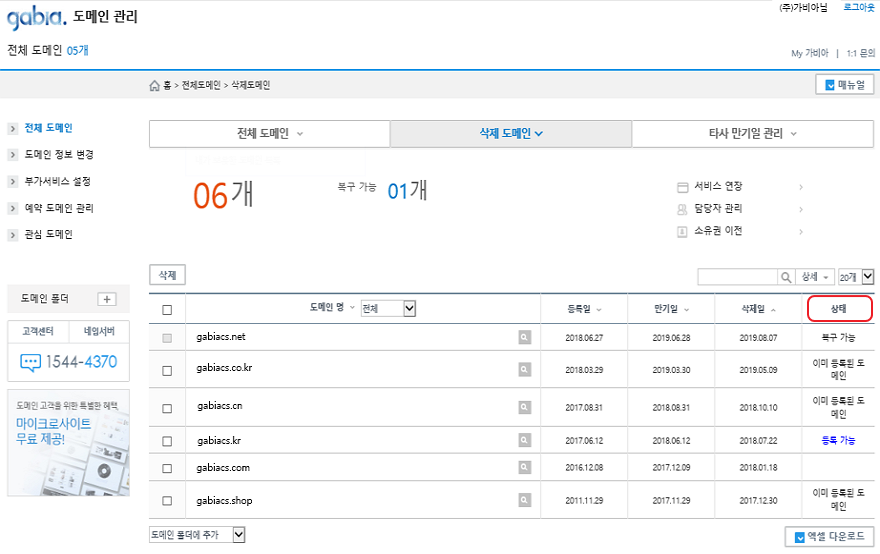This screenshot has width=880, height=554.
Task: Check the gabiacs.kr row checkbox
Action: 167,441
